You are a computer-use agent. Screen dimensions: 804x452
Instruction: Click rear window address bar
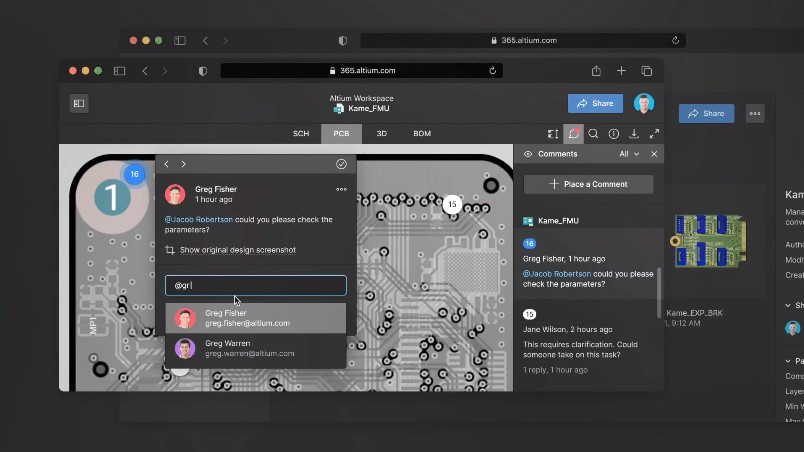[x=523, y=40]
